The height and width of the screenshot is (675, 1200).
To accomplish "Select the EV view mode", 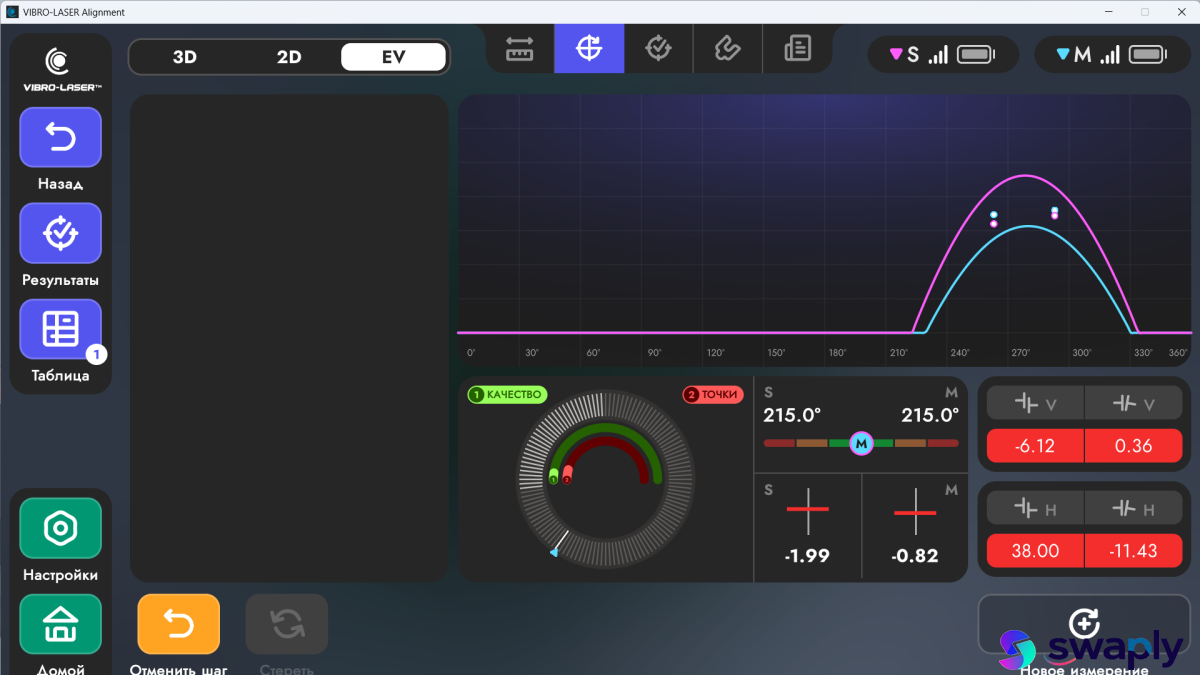I will [393, 57].
